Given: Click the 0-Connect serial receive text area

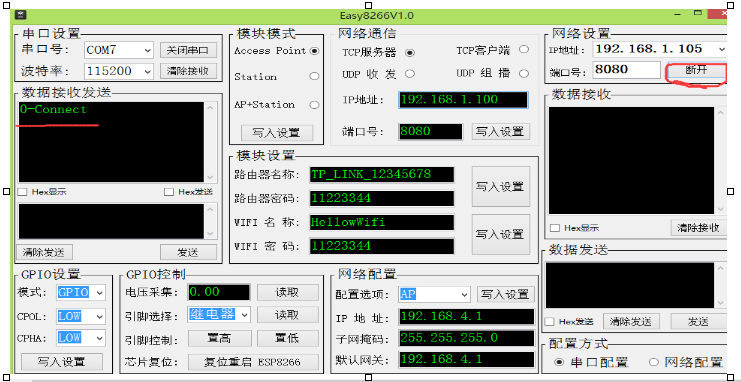Looking at the screenshot, I should 111,142.
